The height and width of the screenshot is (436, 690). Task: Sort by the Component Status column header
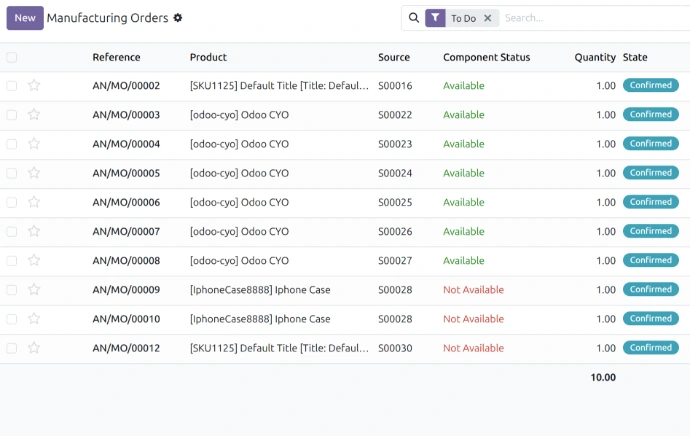tap(486, 58)
